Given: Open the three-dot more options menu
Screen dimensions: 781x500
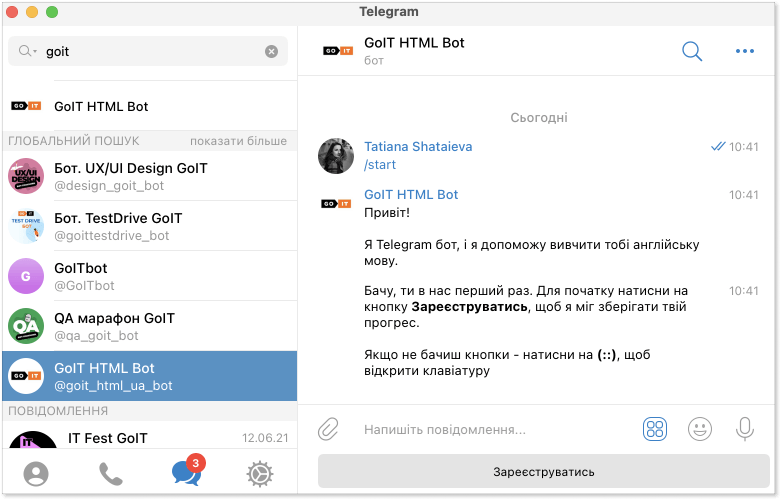Looking at the screenshot, I should tap(745, 51).
